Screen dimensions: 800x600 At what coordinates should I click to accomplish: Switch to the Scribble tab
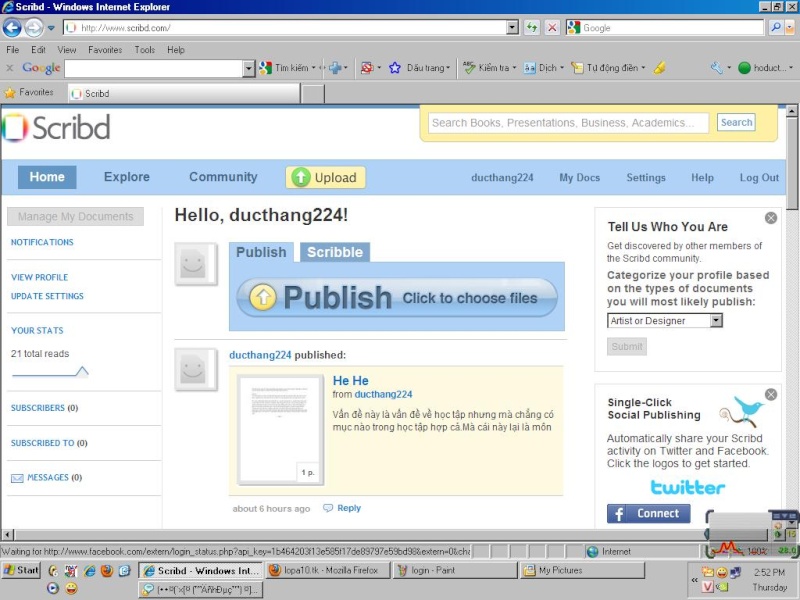coord(335,252)
